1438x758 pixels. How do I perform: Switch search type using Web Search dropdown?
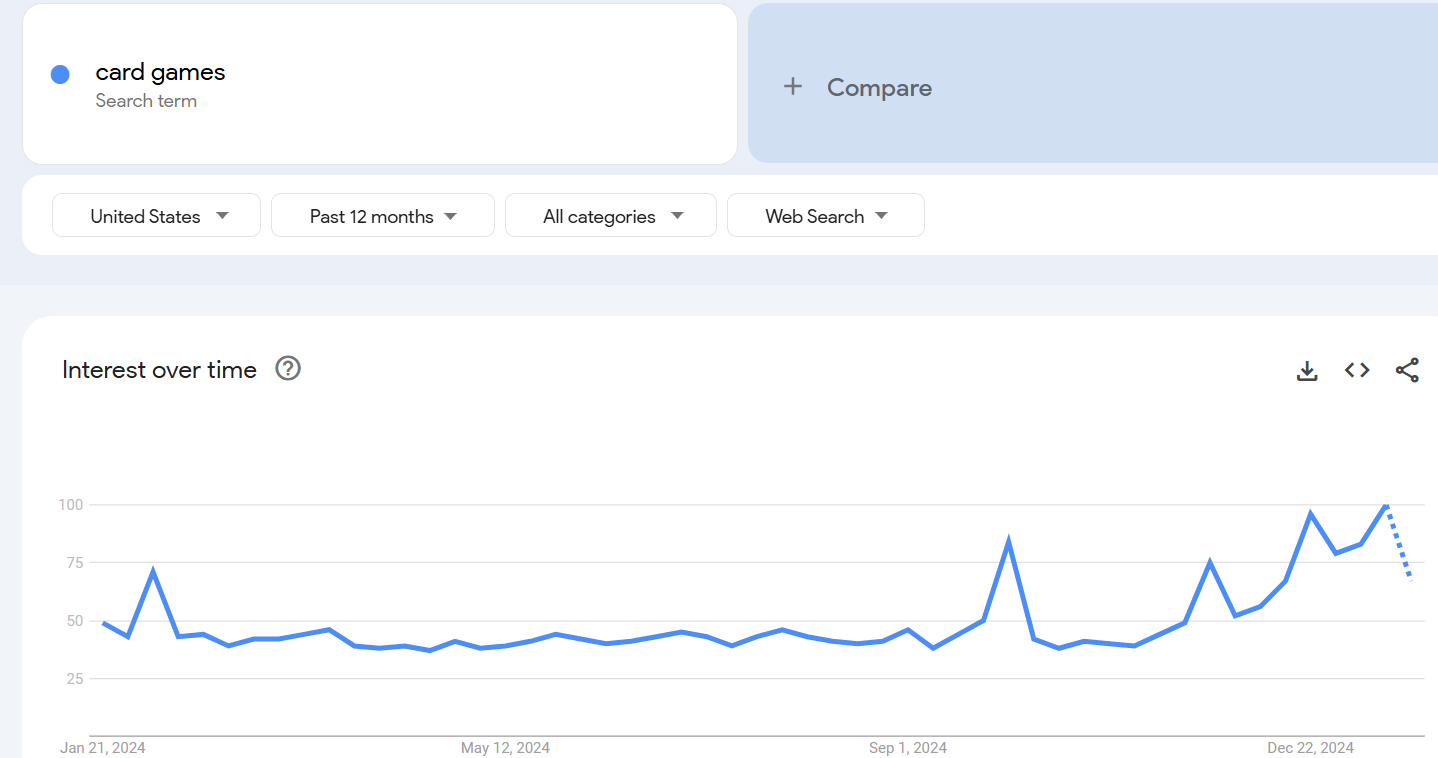click(x=825, y=215)
